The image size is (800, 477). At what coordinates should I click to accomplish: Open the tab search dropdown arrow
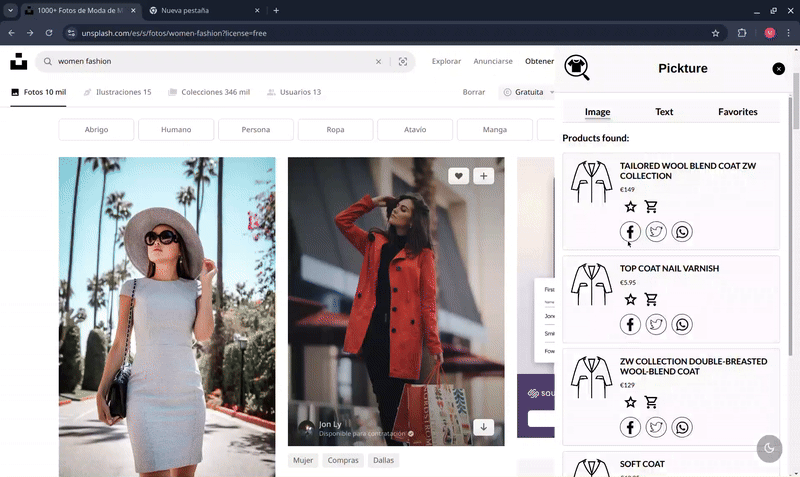pos(10,10)
